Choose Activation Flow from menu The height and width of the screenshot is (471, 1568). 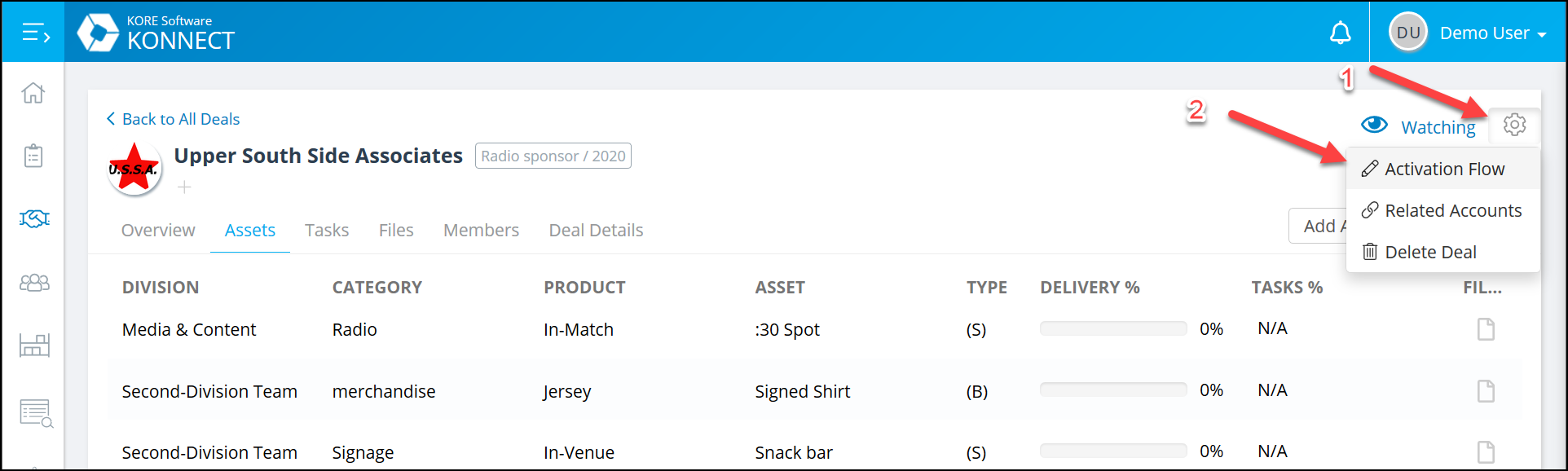point(1443,169)
